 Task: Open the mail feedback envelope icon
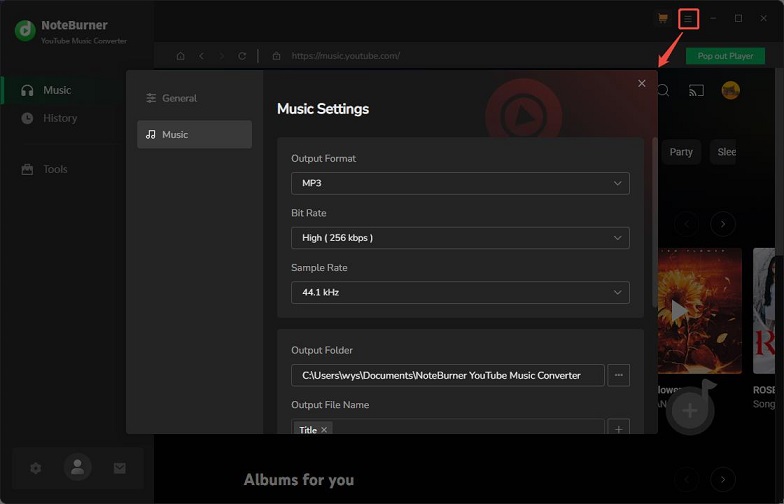pyautogui.click(x=120, y=468)
